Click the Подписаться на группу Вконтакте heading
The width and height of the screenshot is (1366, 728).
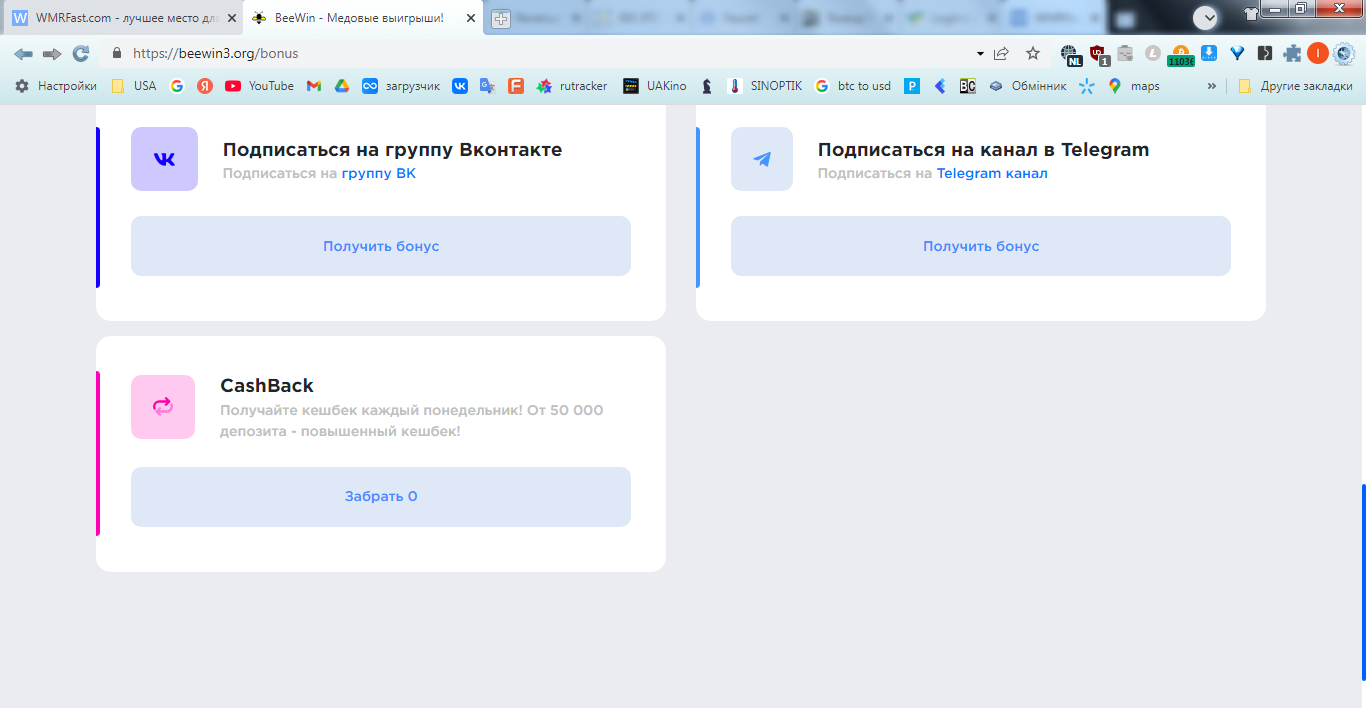tap(392, 150)
